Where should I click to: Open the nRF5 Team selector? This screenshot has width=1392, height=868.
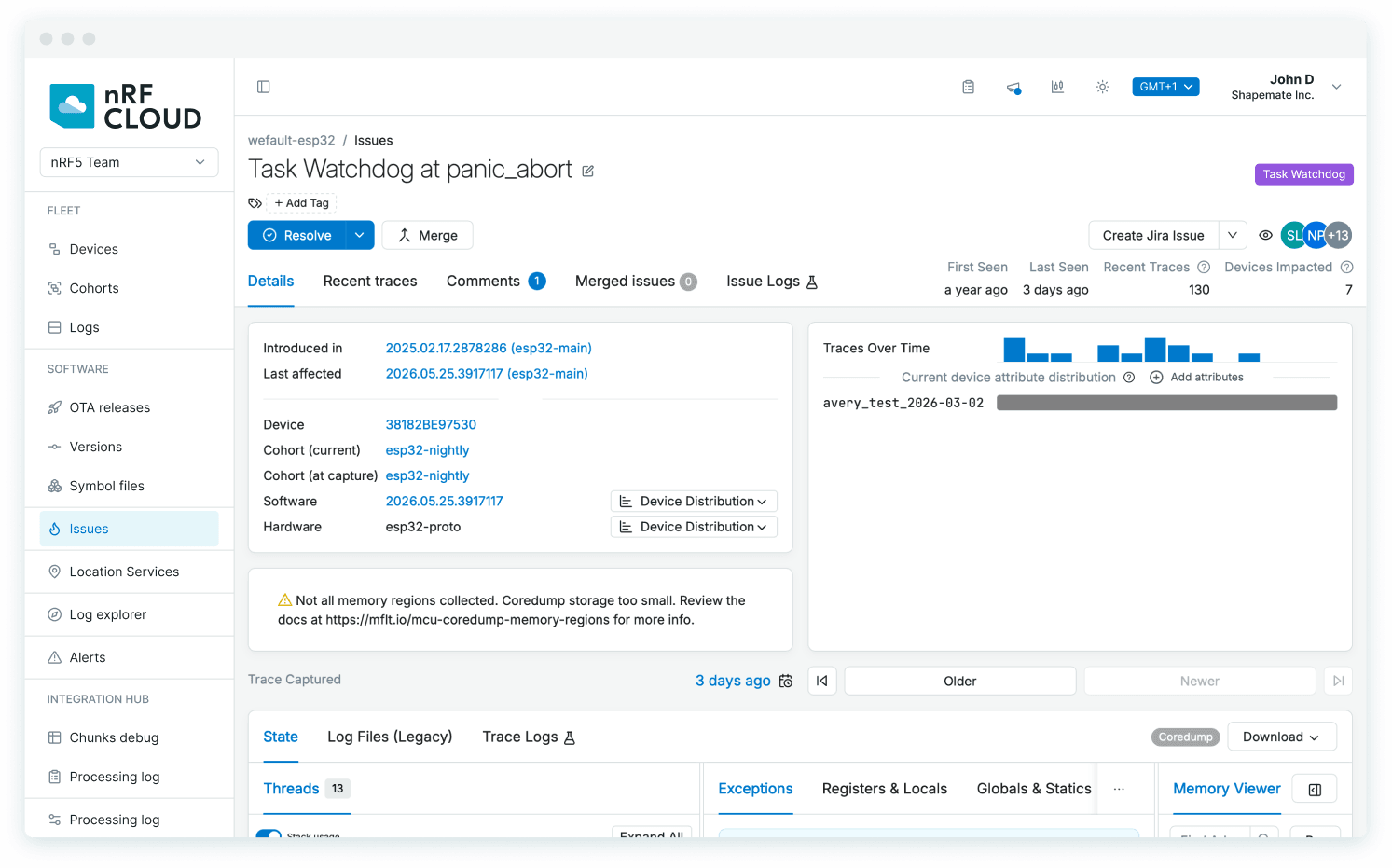[x=129, y=162]
